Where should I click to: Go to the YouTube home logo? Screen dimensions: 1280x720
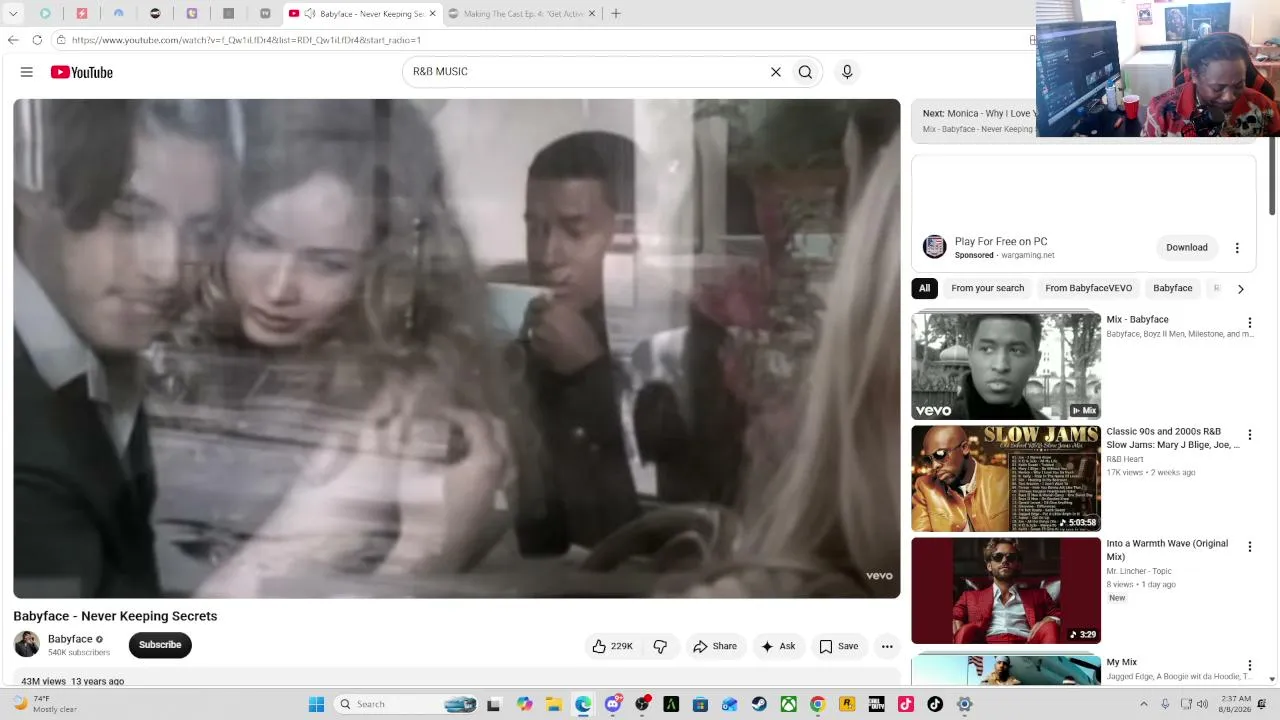coord(82,72)
